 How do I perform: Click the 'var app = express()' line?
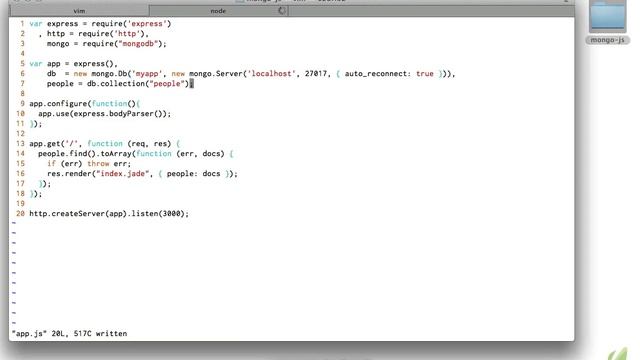pos(73,64)
